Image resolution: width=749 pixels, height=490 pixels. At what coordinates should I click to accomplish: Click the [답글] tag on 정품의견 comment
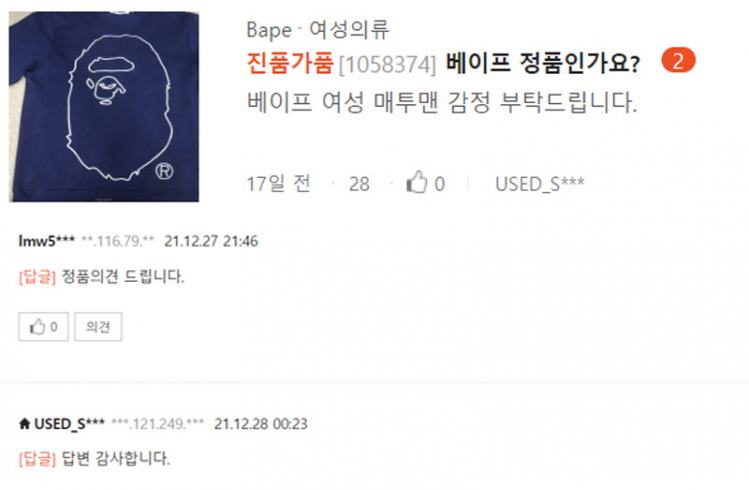click(x=37, y=277)
